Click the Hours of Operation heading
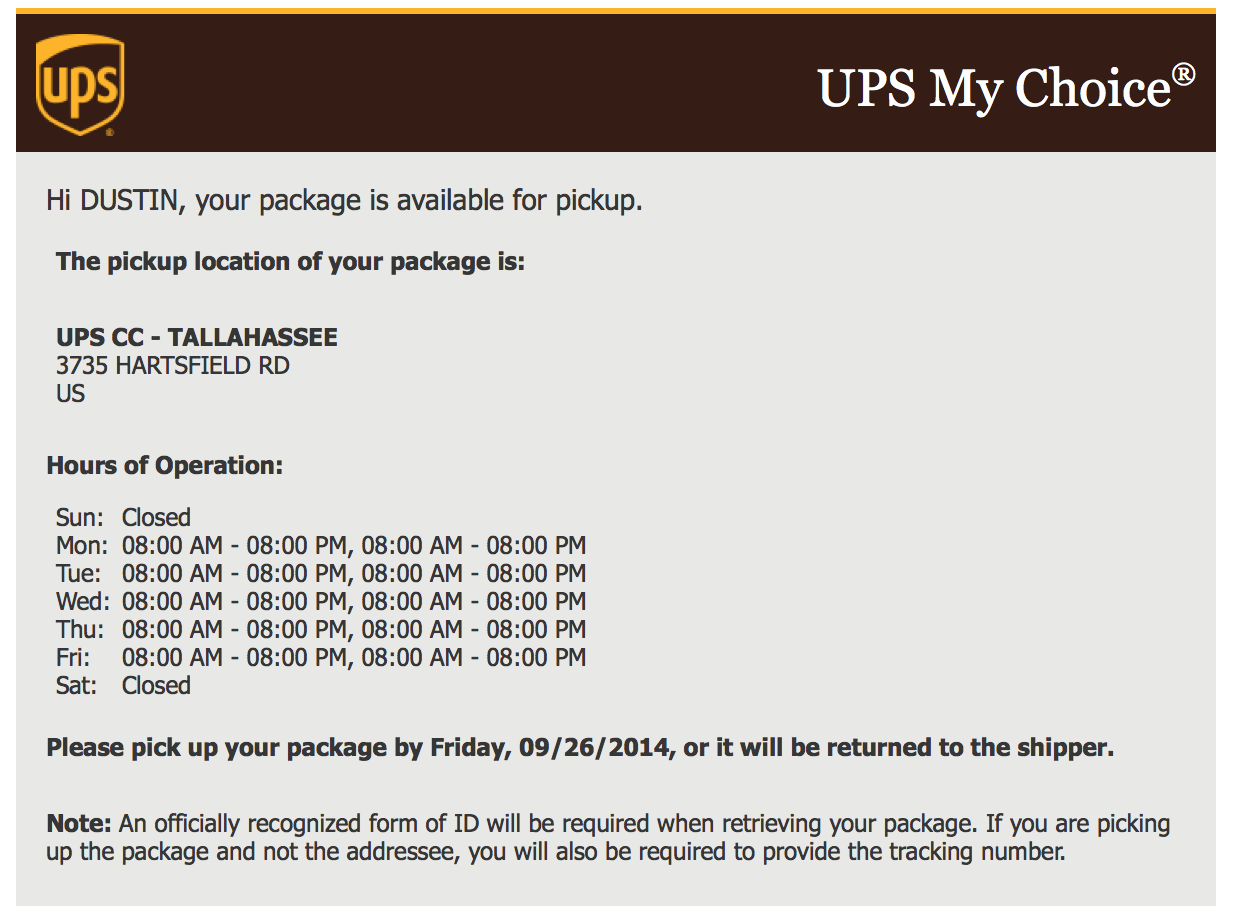 click(165, 466)
